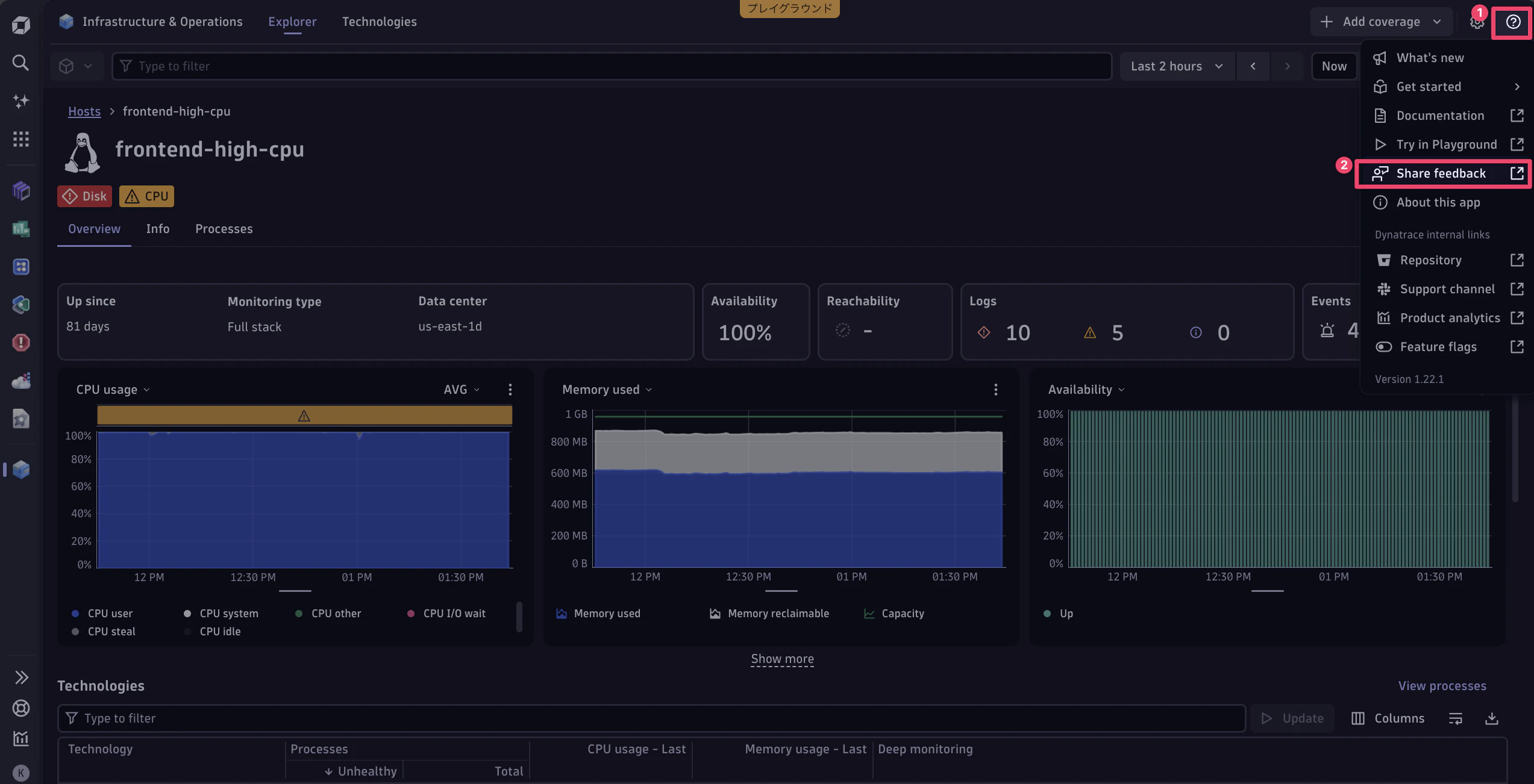Open the Availability chart metric dropdown
Image resolution: width=1534 pixels, height=784 pixels.
point(1086,390)
